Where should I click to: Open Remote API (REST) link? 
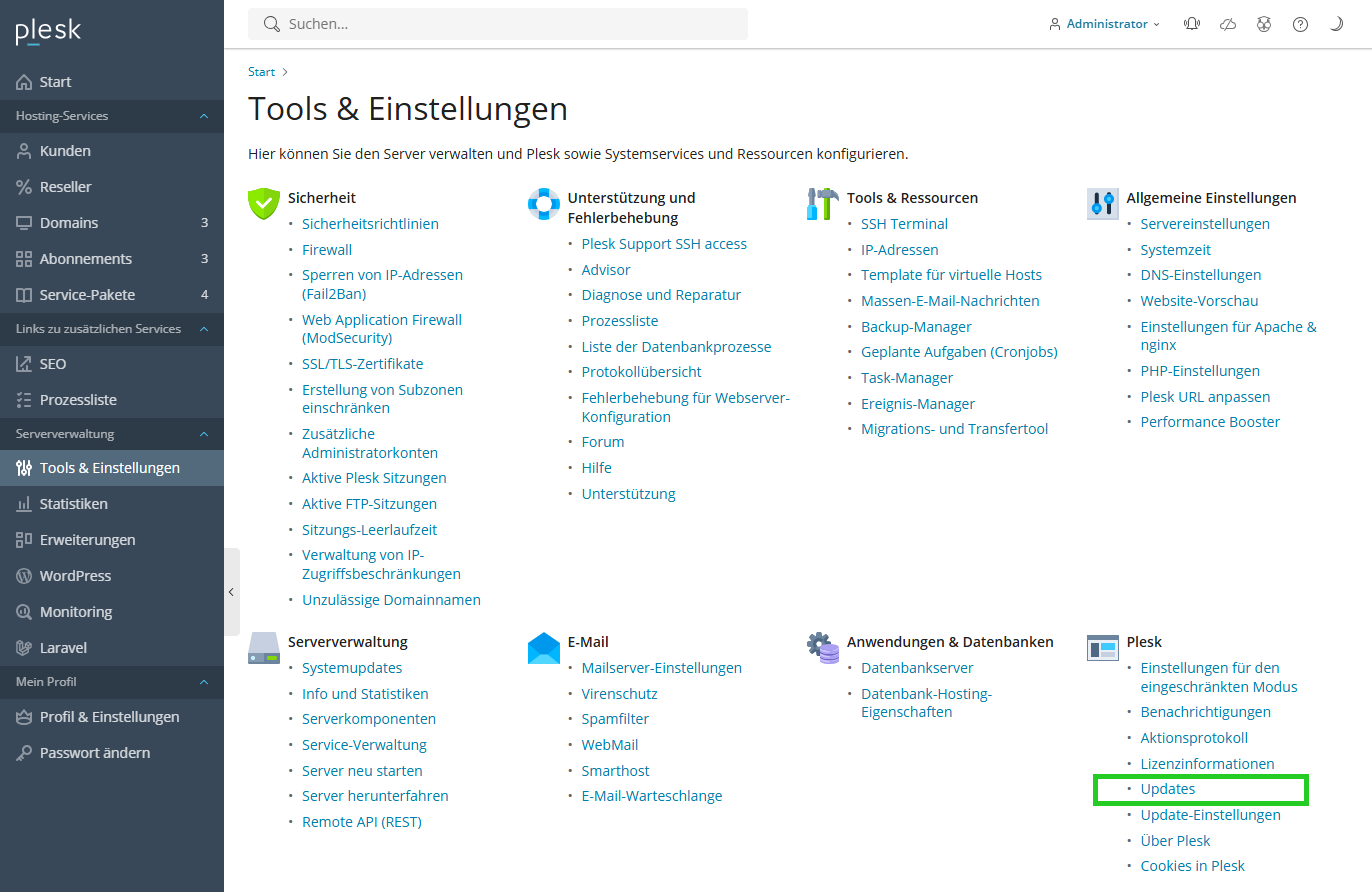(362, 822)
